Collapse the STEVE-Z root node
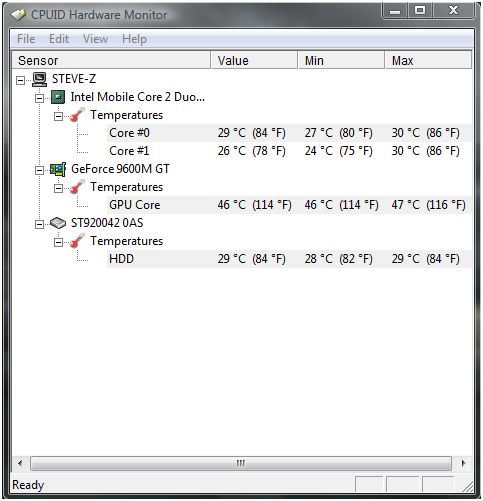This screenshot has height=501, width=483. (x=21, y=80)
